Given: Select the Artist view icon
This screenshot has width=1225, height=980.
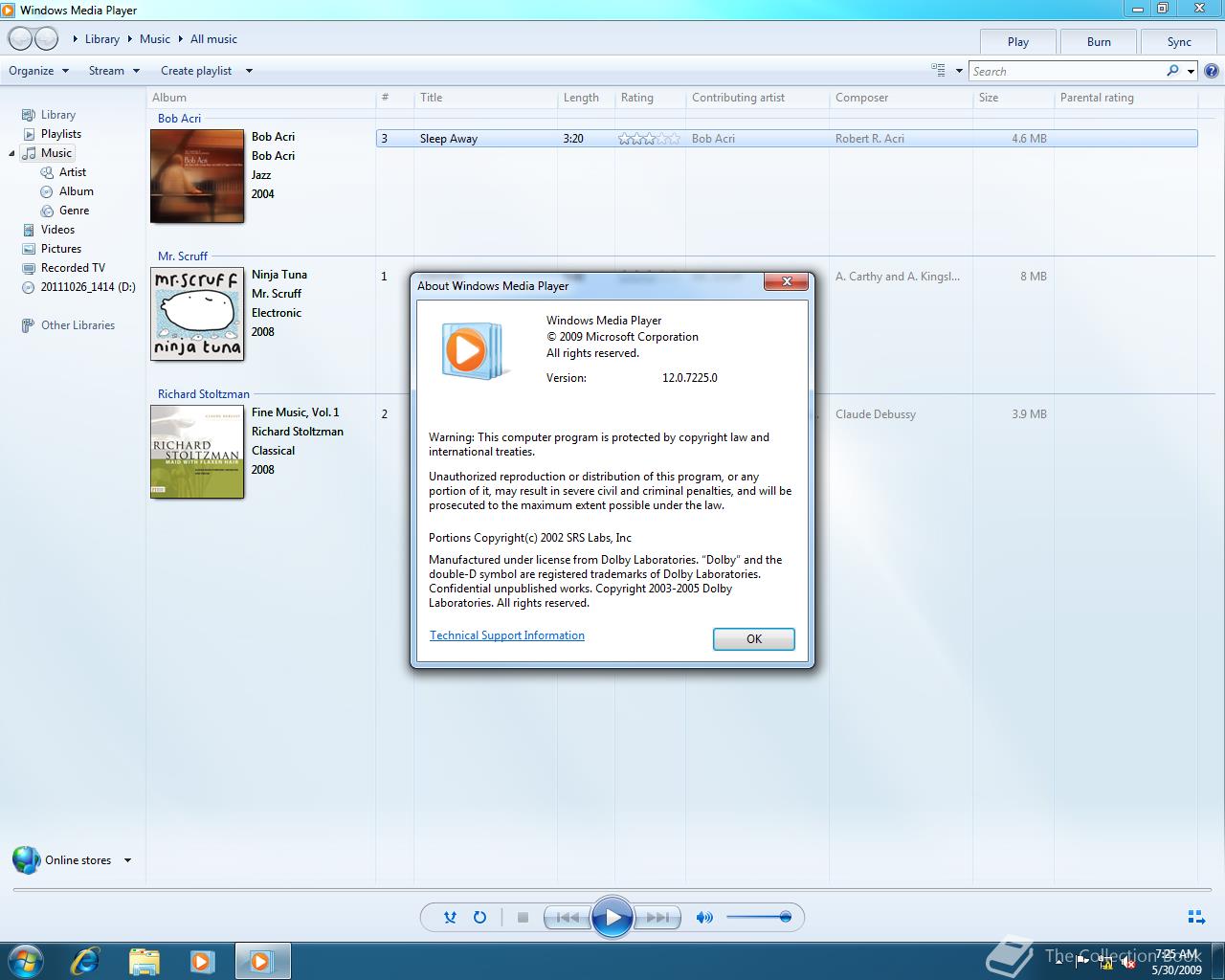Looking at the screenshot, I should click(47, 172).
